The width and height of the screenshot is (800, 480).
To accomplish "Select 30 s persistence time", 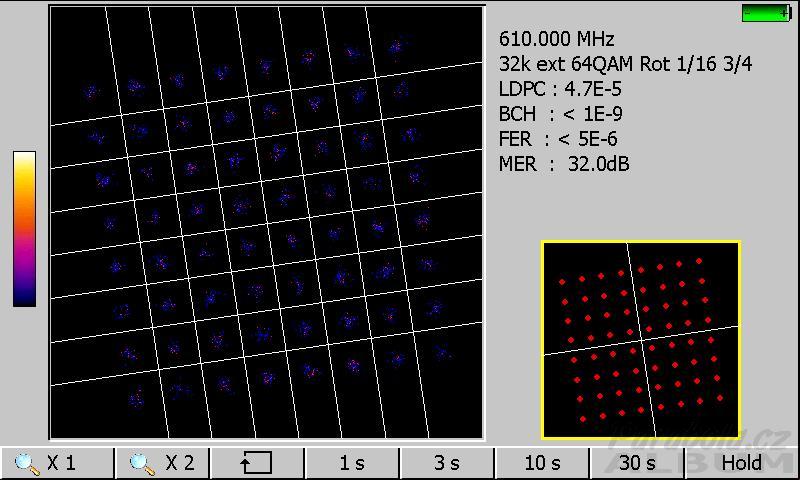I will click(637, 463).
